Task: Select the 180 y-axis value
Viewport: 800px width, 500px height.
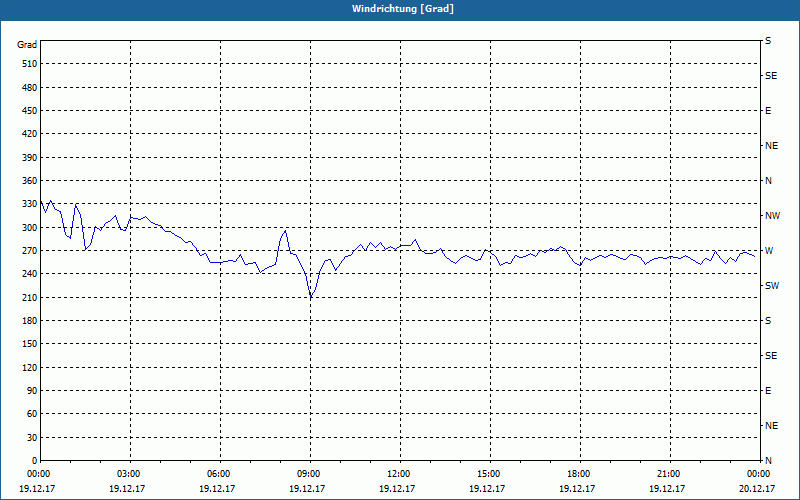Action: click(30, 321)
